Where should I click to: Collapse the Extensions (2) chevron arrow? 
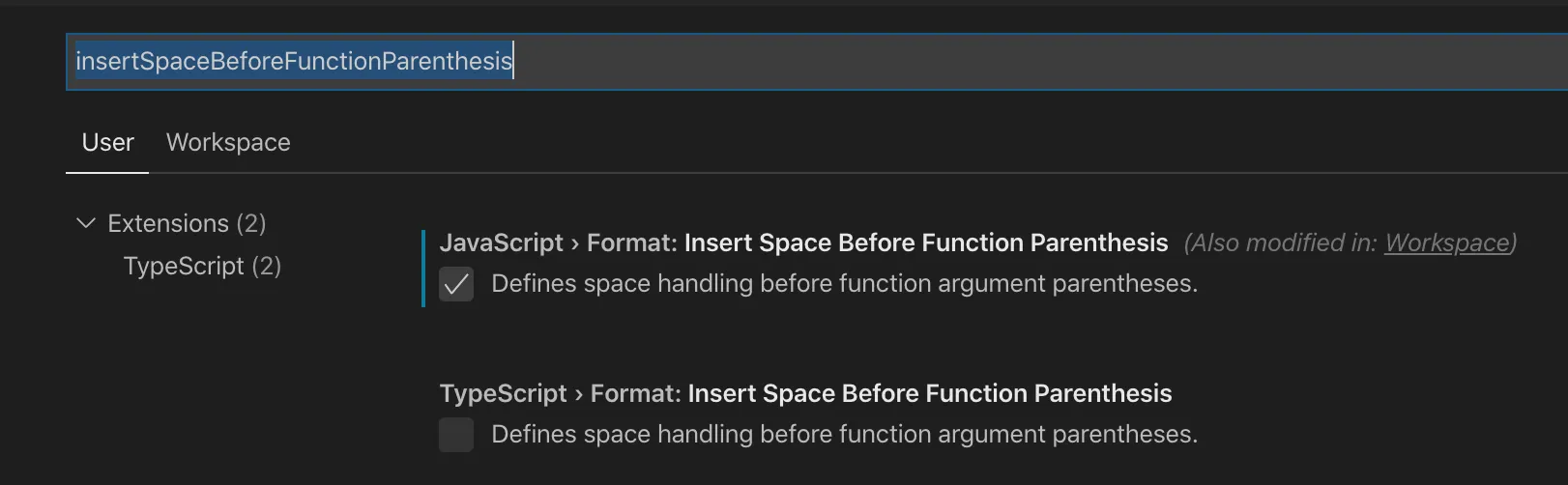point(86,223)
